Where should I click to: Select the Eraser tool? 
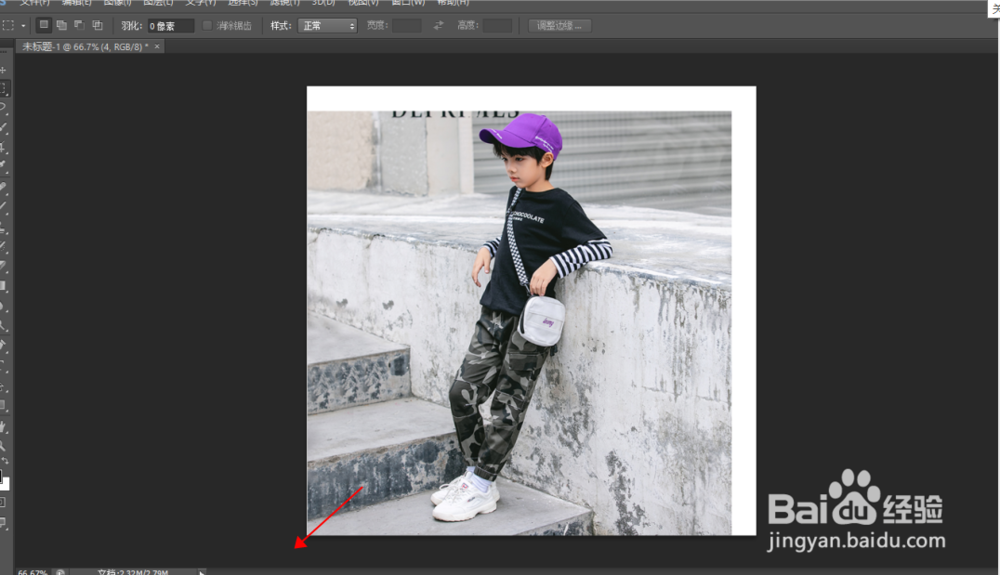point(3,266)
